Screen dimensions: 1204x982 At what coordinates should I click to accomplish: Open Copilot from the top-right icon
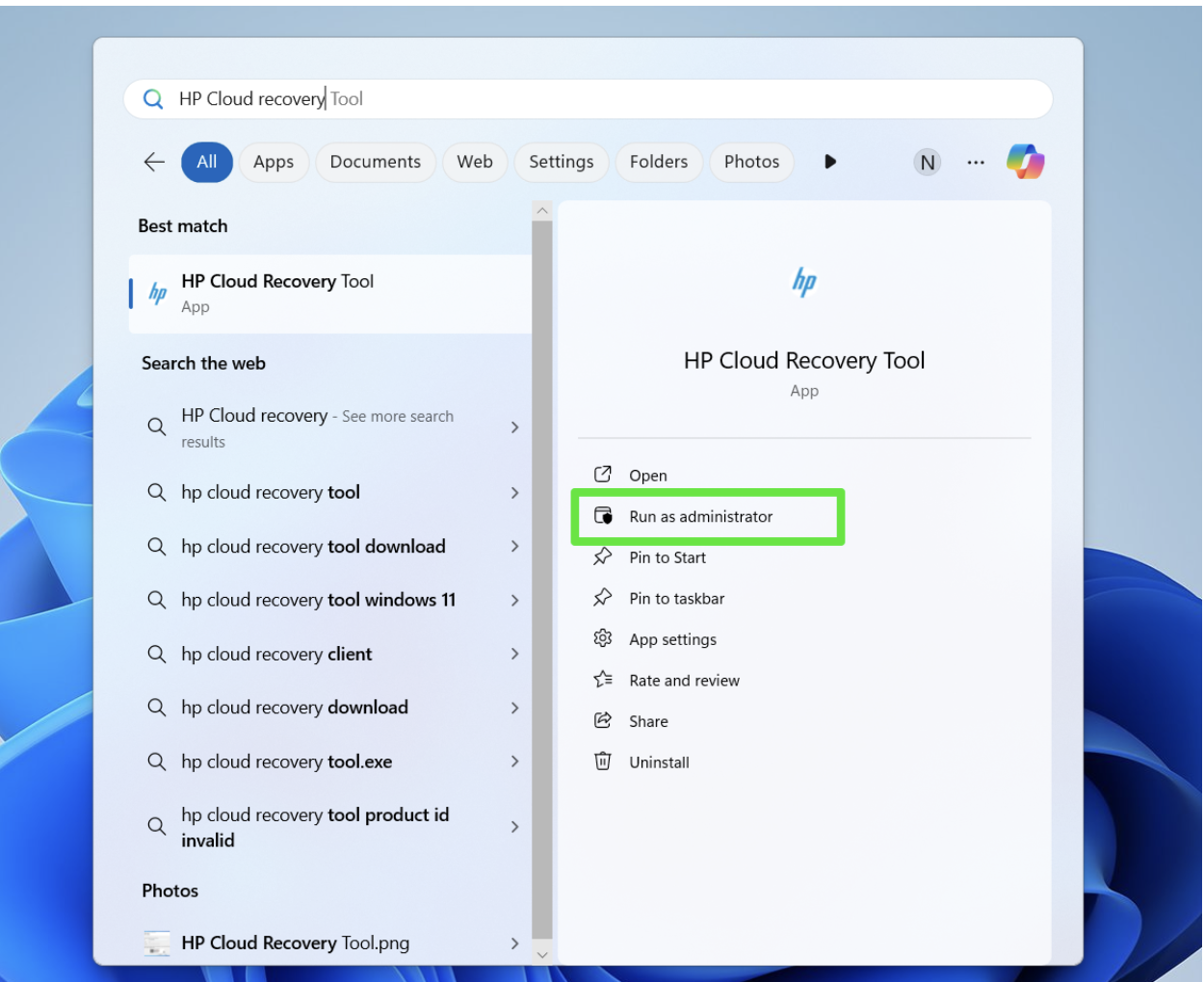pos(1025,162)
